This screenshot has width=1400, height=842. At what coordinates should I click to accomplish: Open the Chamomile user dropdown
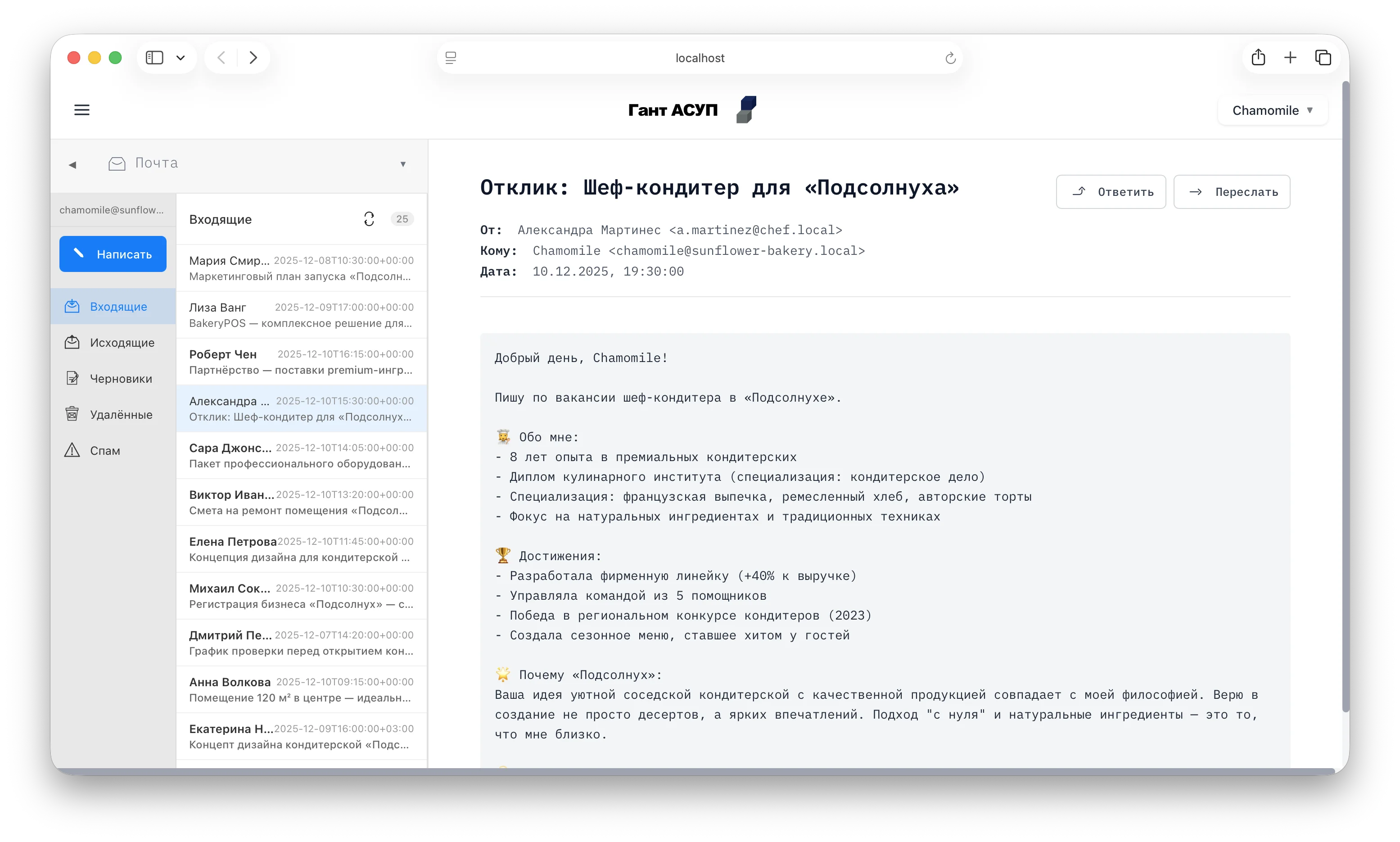[1272, 110]
